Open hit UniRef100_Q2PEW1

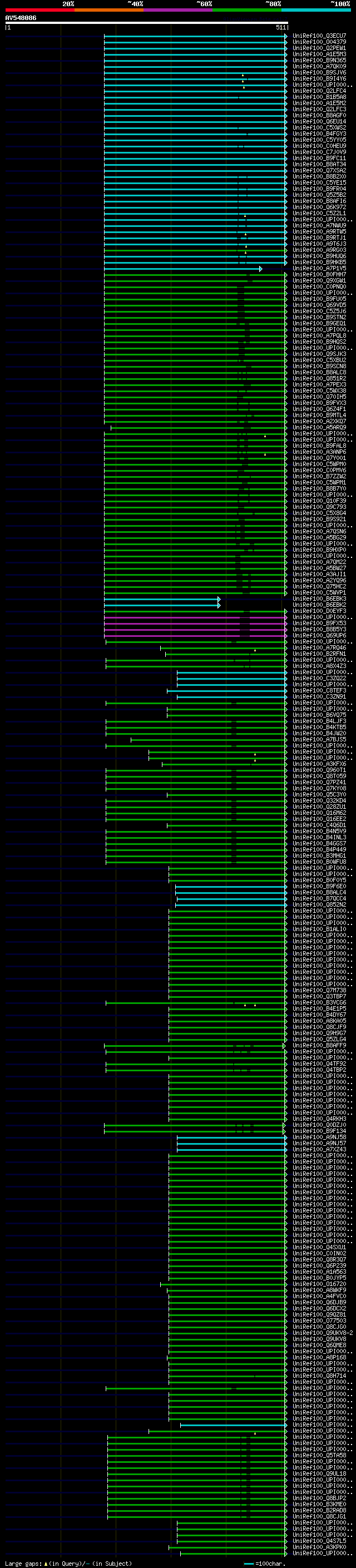[x=319, y=48]
